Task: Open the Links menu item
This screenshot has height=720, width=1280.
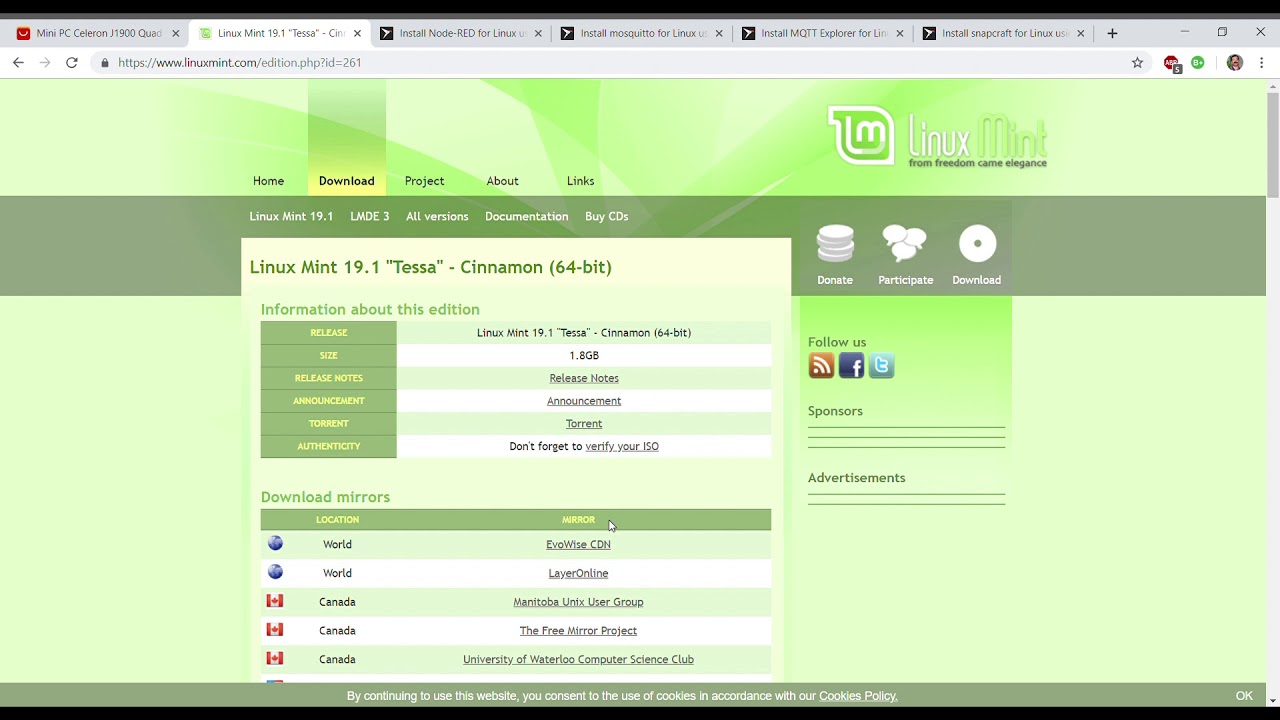Action: pos(580,181)
